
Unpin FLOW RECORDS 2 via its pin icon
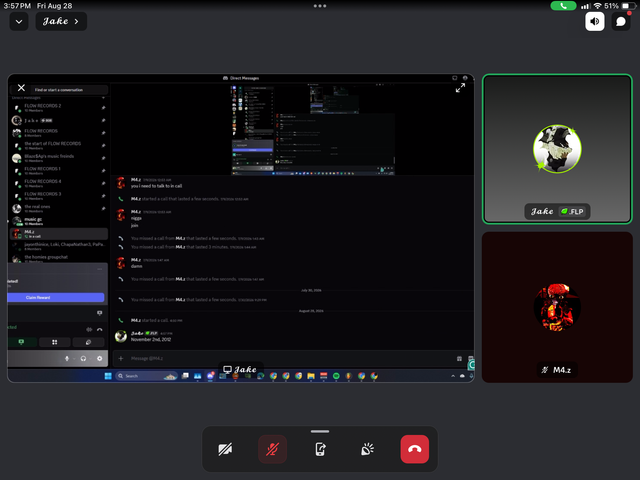[103, 108]
